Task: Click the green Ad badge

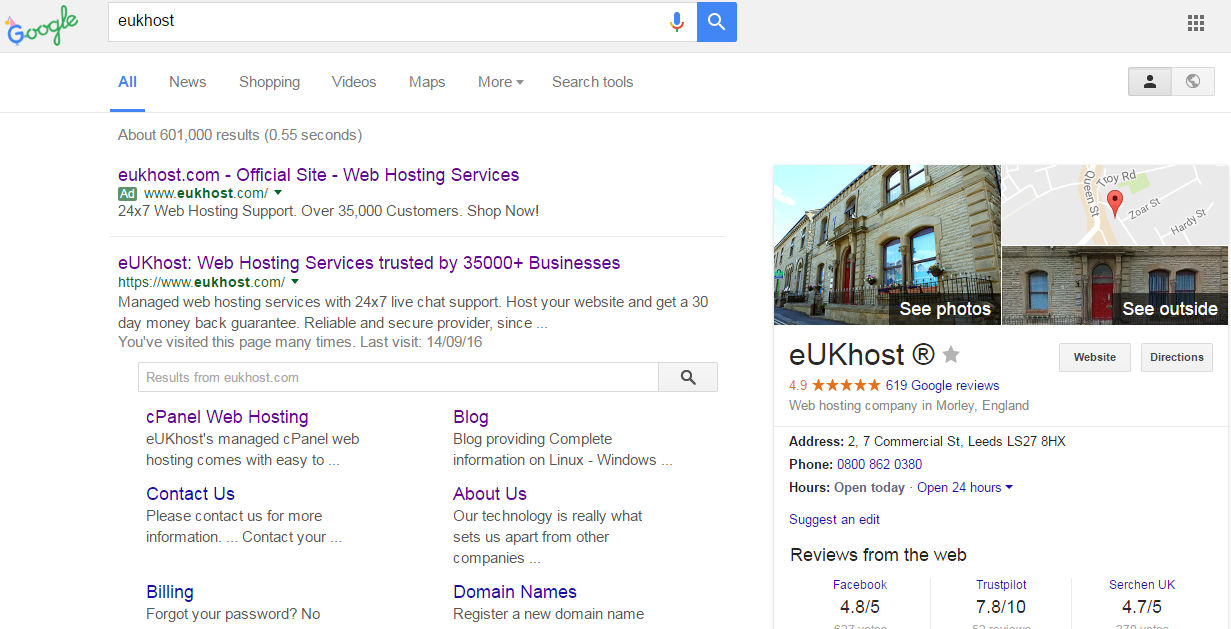Action: coord(127,193)
